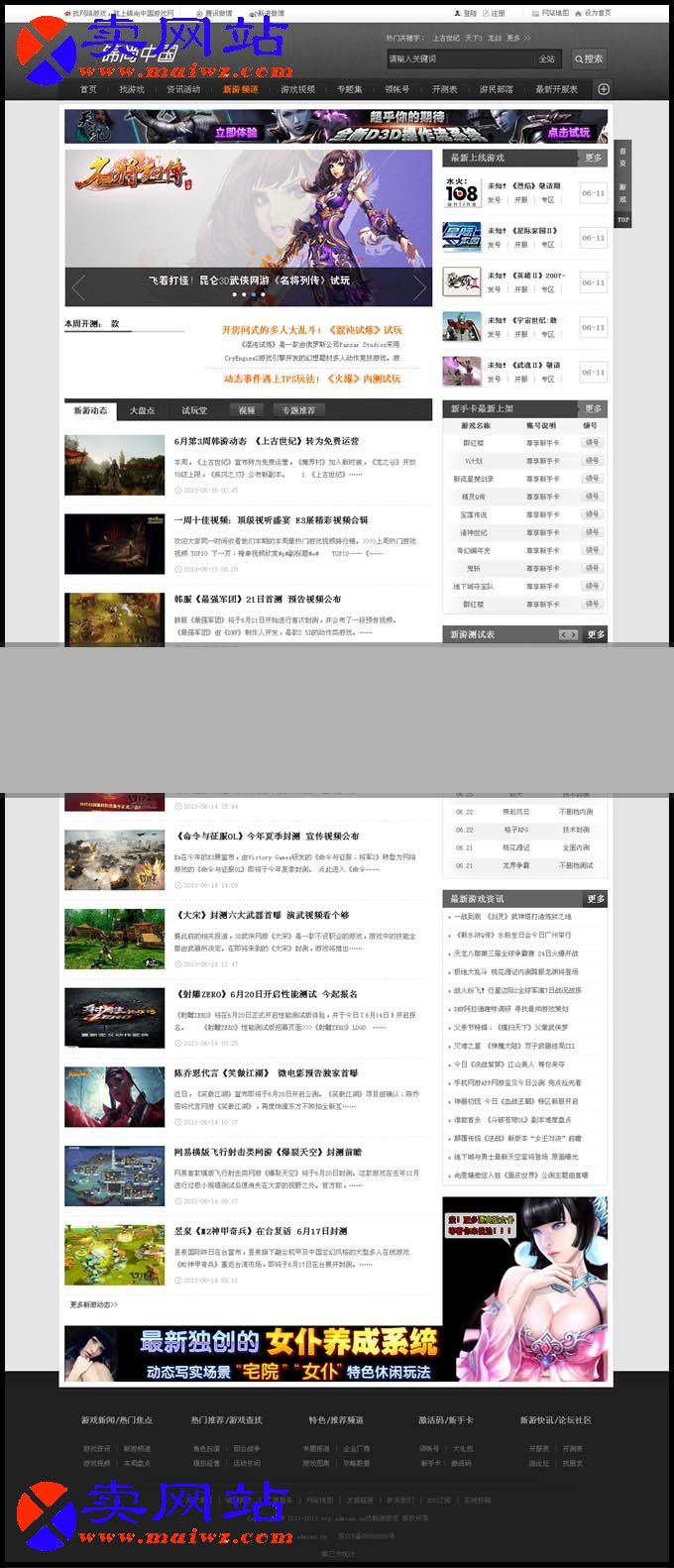674x1568 pixels.
Task: Click 更多新游动态>> link
Action: point(94,1304)
